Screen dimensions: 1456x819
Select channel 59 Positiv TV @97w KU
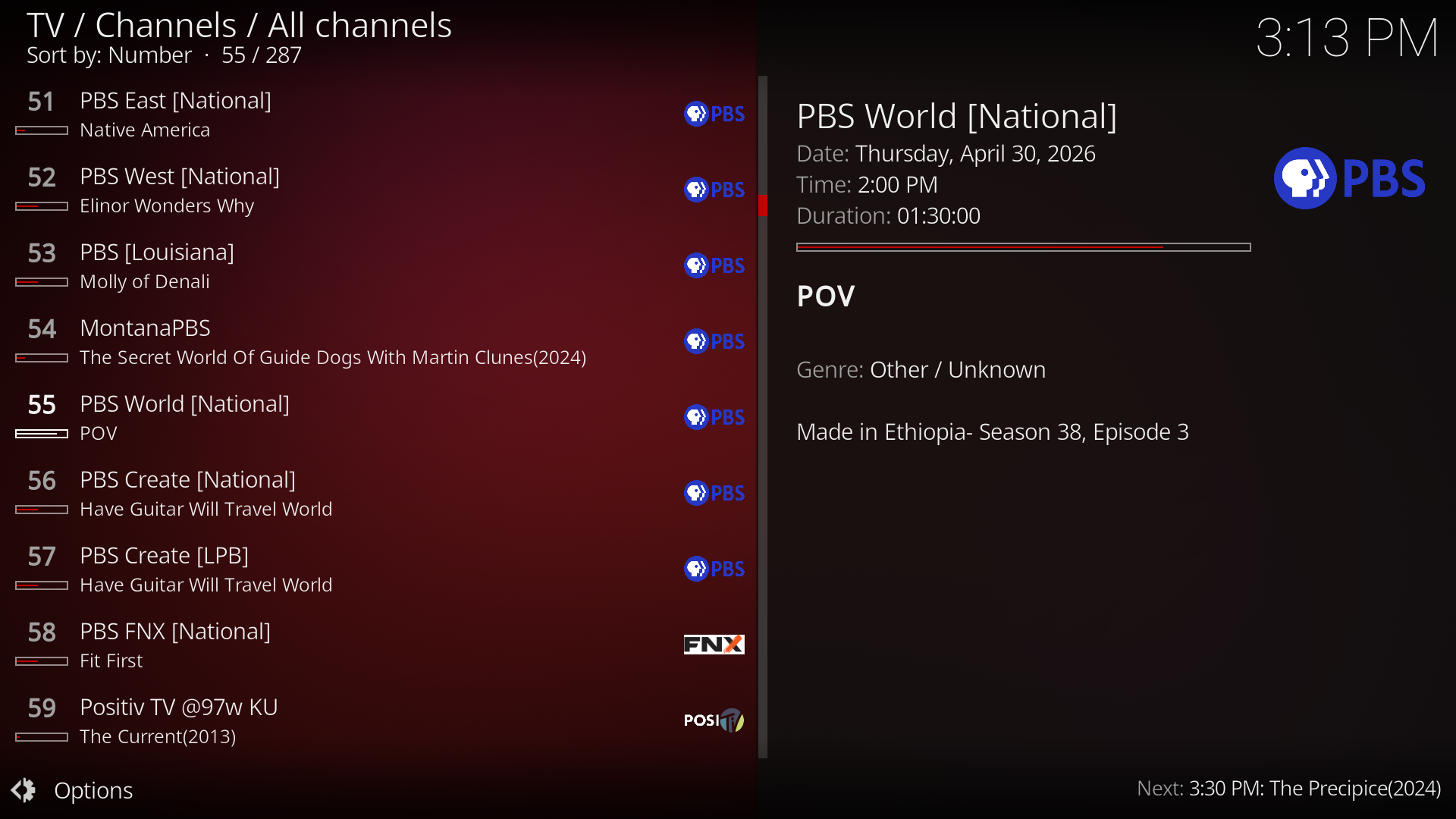[x=379, y=720]
